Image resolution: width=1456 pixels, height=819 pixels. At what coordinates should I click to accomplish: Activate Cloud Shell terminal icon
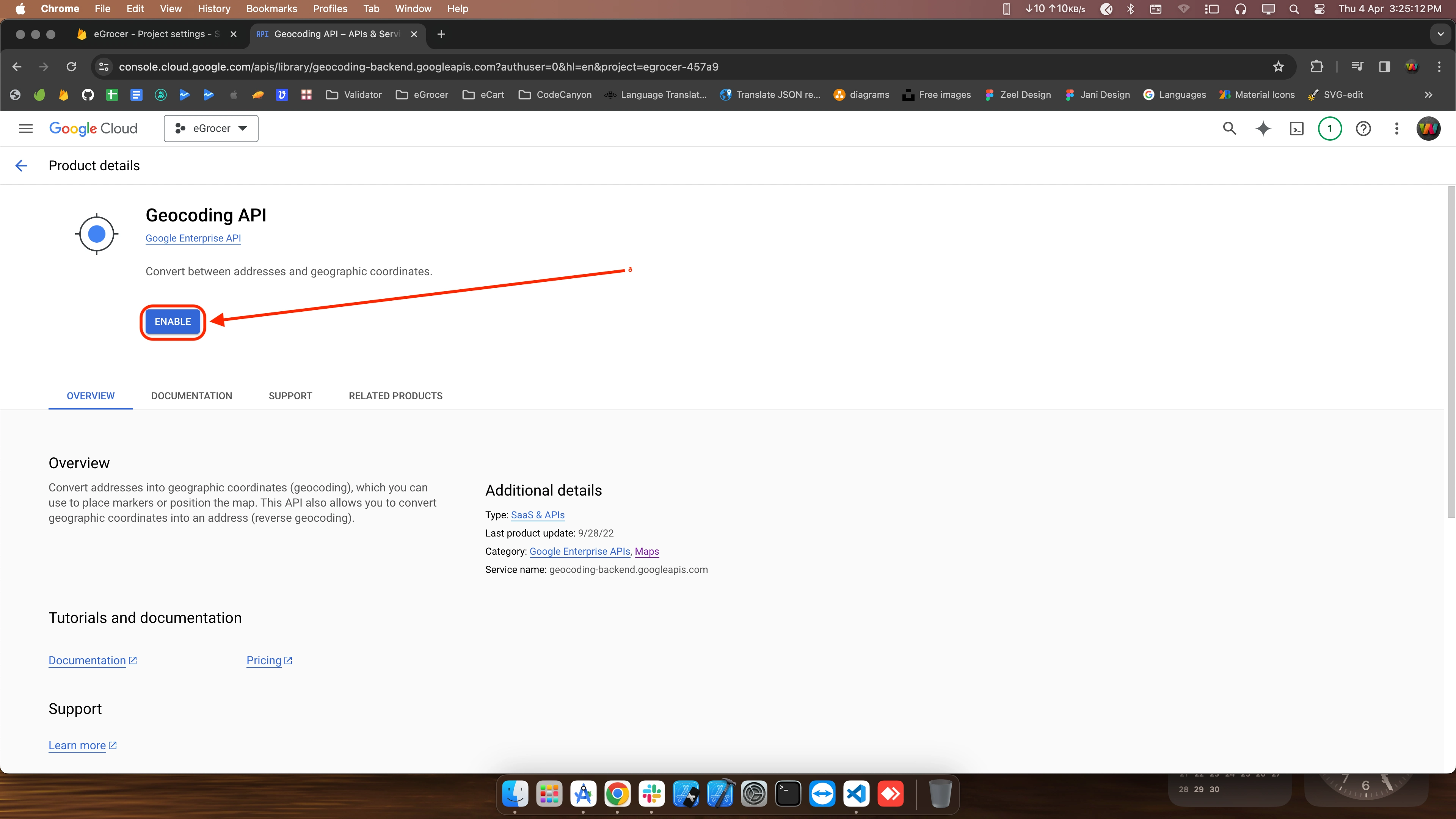pos(1297,129)
